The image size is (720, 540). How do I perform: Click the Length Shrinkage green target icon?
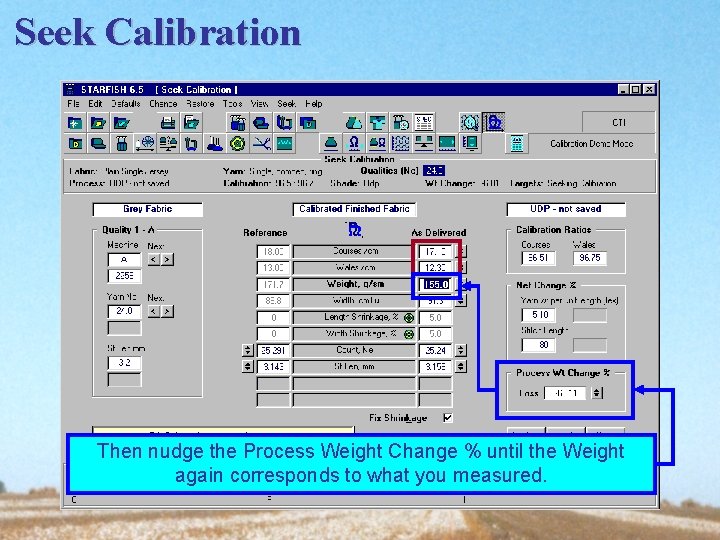[x=409, y=318]
